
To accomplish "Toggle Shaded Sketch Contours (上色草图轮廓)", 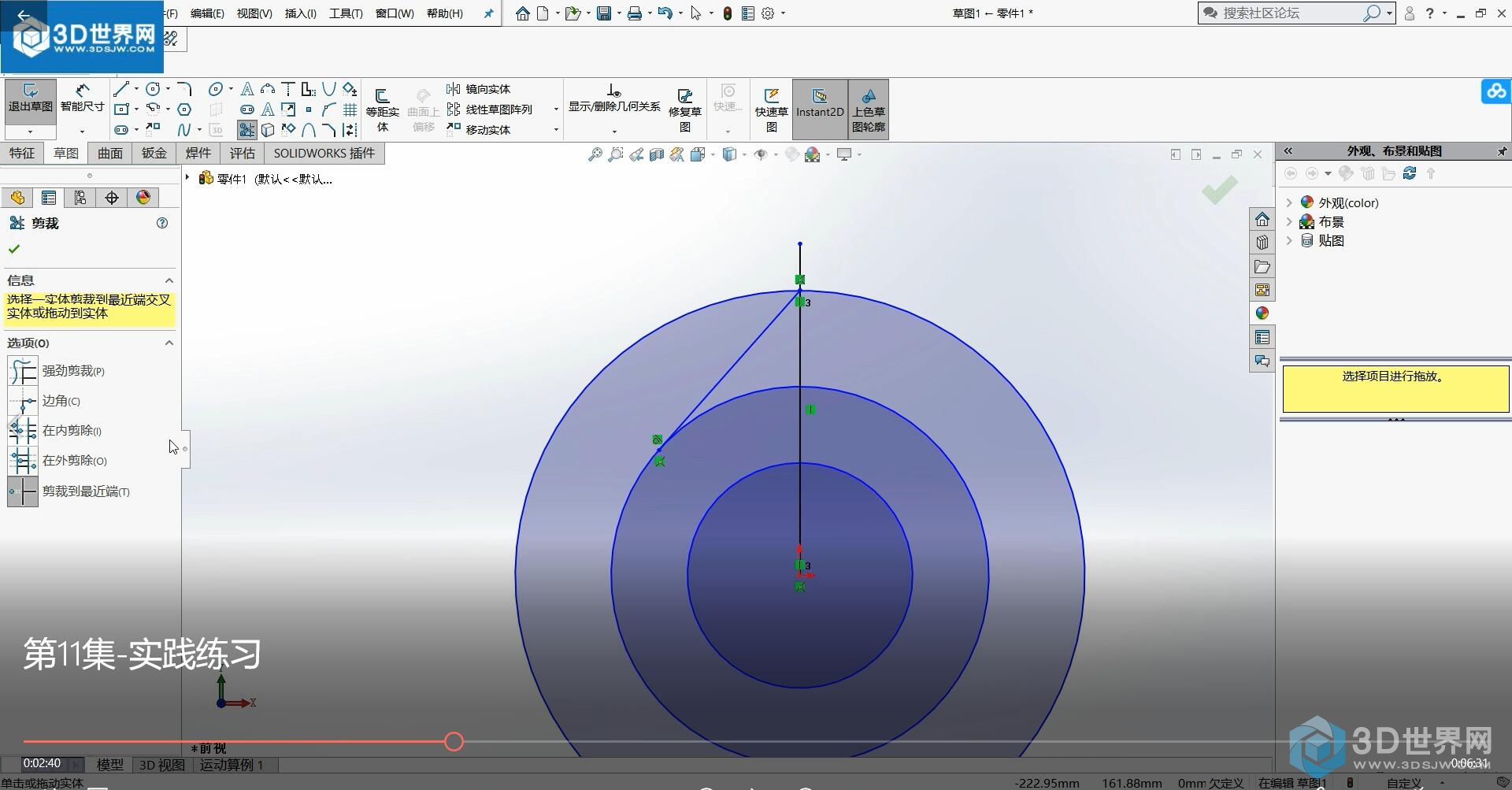I will click(x=869, y=109).
